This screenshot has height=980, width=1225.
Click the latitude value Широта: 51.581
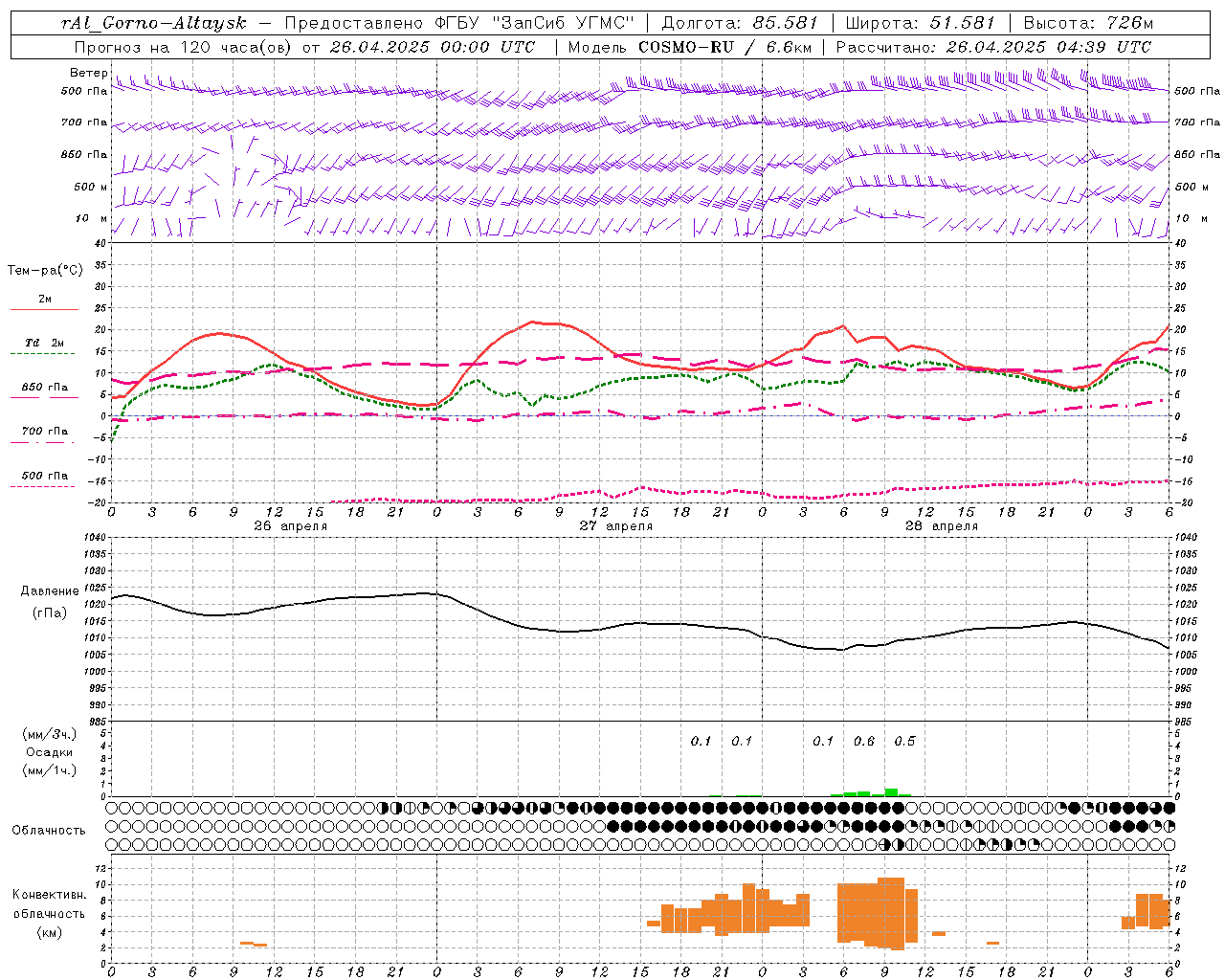pos(921,23)
